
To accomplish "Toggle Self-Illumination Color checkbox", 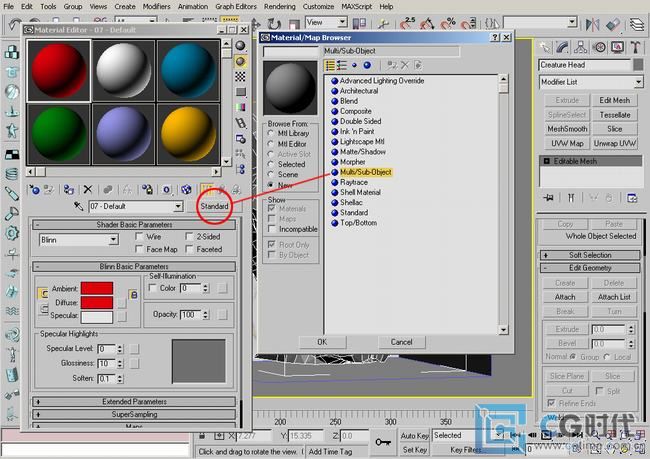I will [153, 288].
